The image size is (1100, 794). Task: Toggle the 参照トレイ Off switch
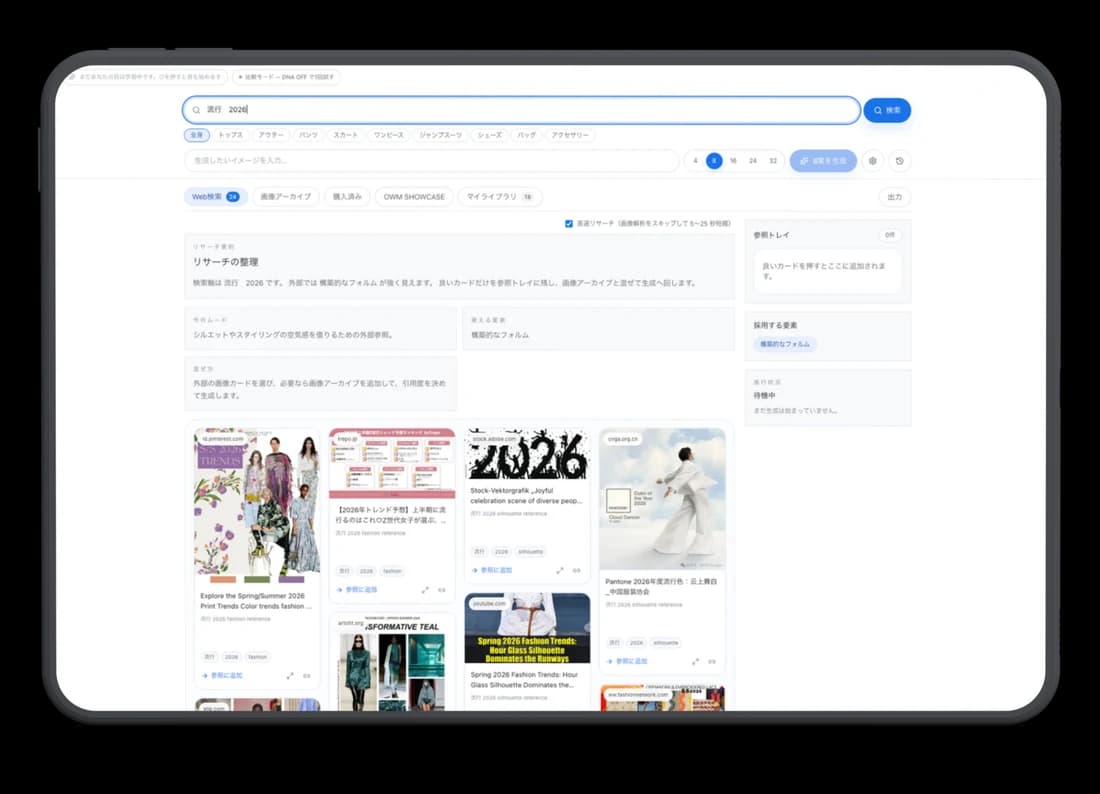pyautogui.click(x=890, y=235)
